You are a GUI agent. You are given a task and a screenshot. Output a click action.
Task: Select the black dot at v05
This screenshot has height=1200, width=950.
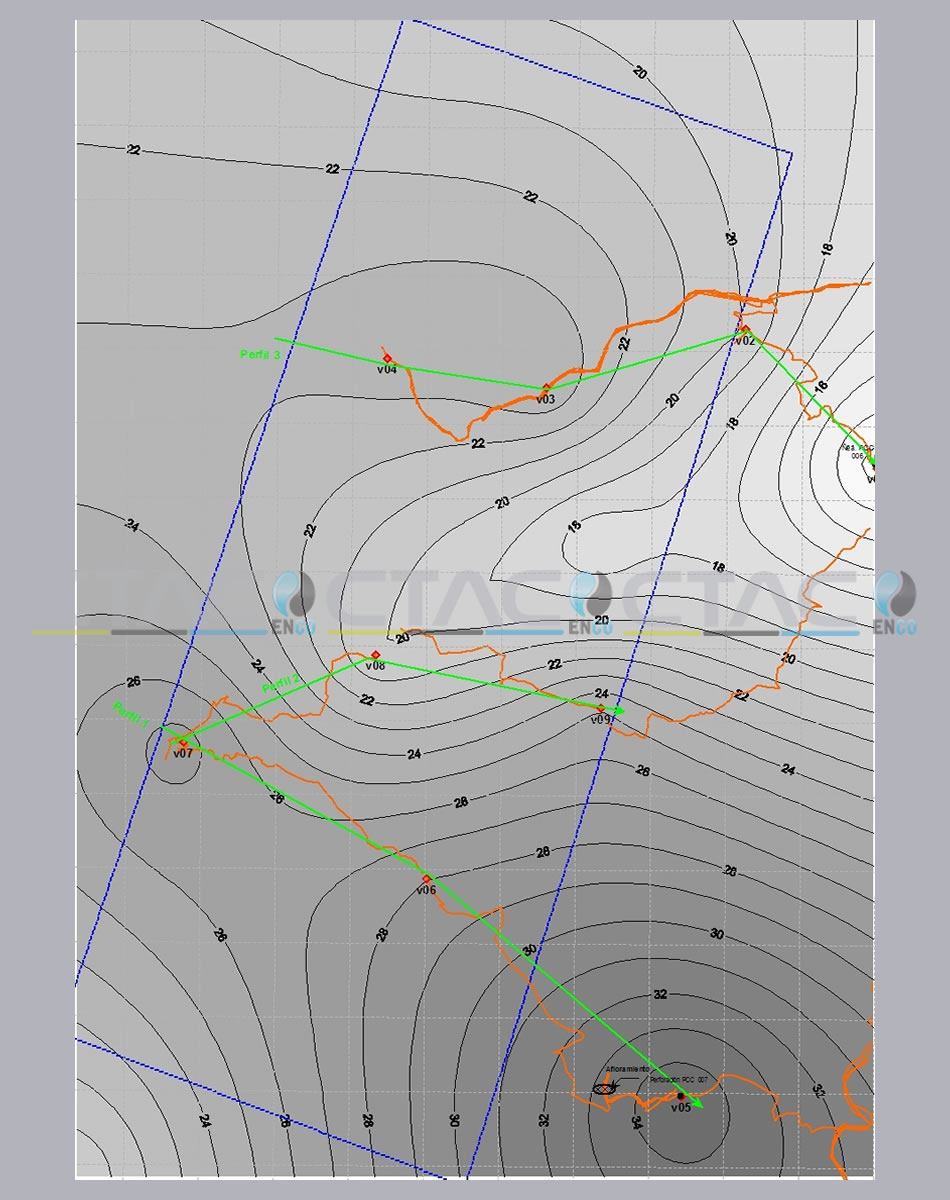pyautogui.click(x=681, y=1096)
